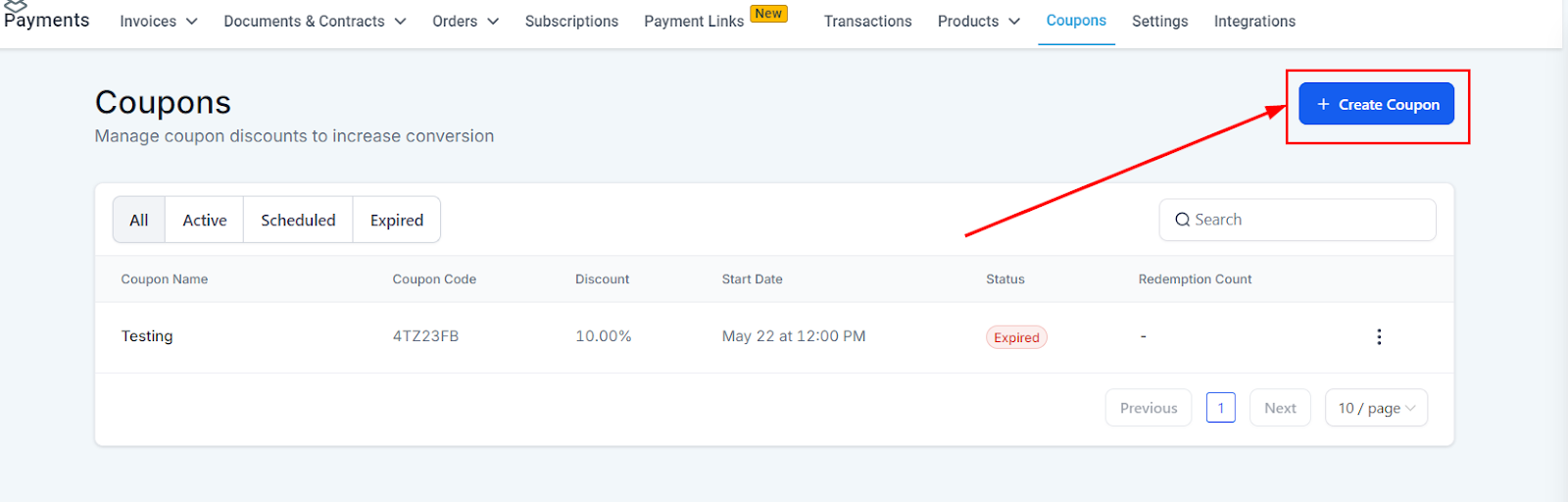
Task: Expand the Products dropdown menu
Action: coord(979,22)
